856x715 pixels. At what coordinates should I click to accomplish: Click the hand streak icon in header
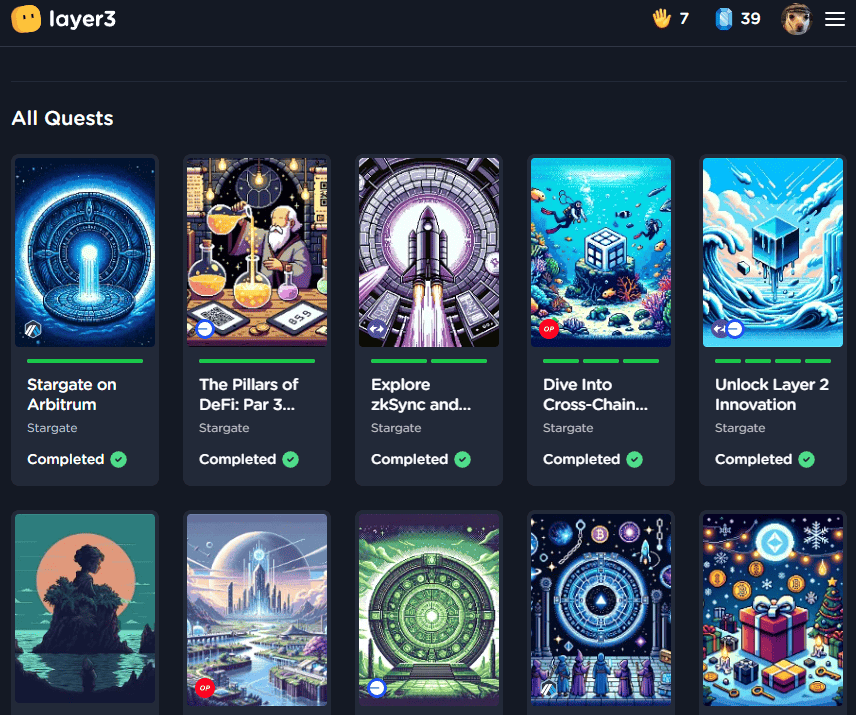point(660,18)
